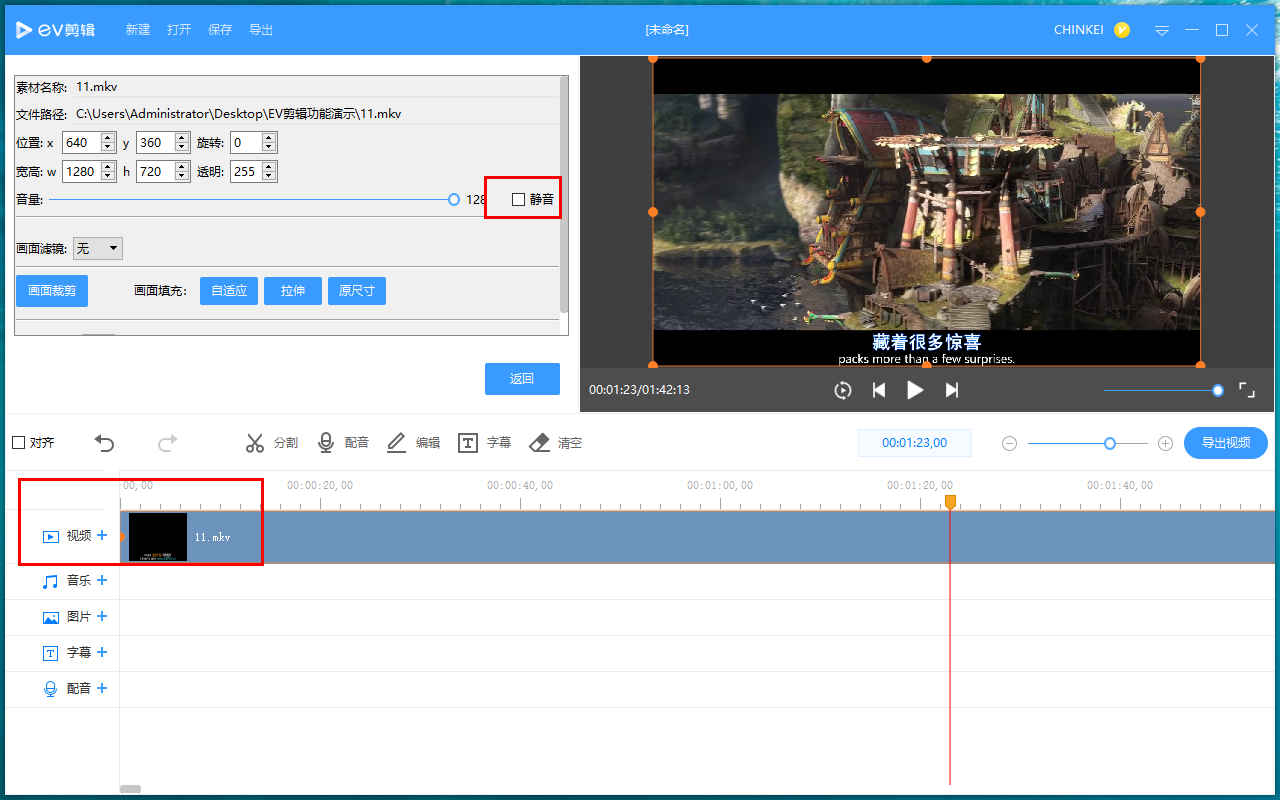The height and width of the screenshot is (800, 1280).
Task: Select the edit (编辑) pencil tool
Action: click(397, 443)
